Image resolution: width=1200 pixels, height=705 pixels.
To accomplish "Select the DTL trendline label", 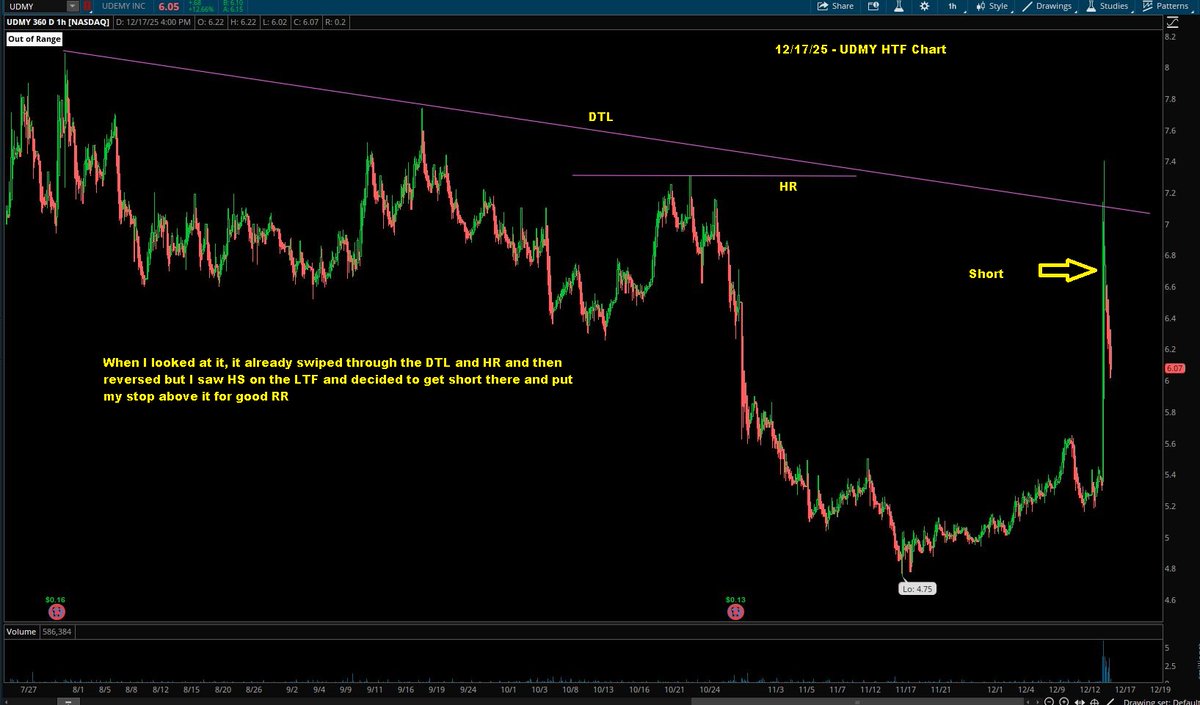I will pyautogui.click(x=600, y=117).
